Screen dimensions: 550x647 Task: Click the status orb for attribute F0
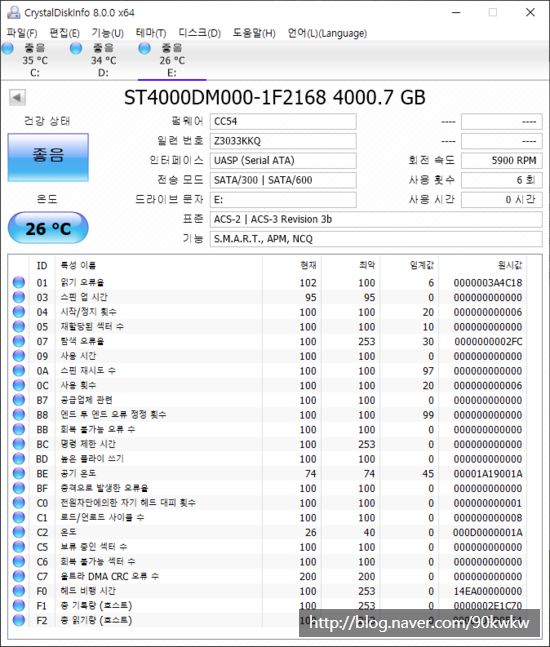coord(19,591)
